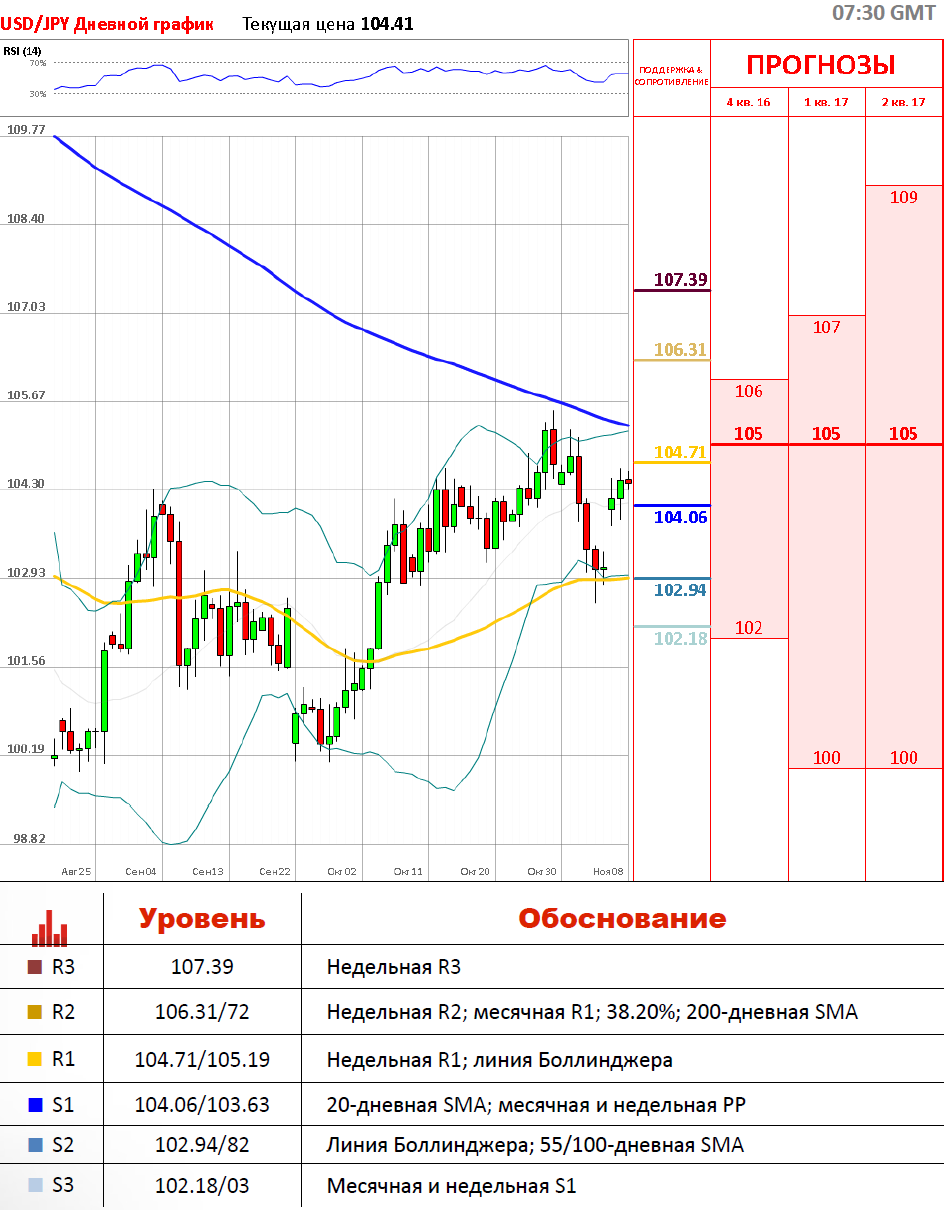Click the USD/JPY Дневной график title

pos(107,24)
